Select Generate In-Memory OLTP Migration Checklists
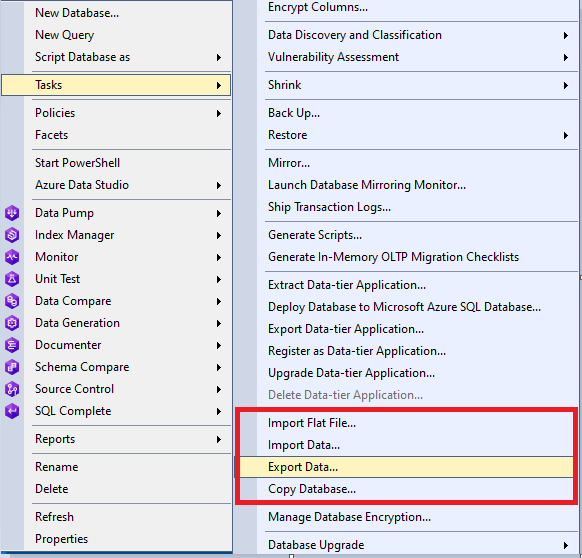 pos(393,257)
